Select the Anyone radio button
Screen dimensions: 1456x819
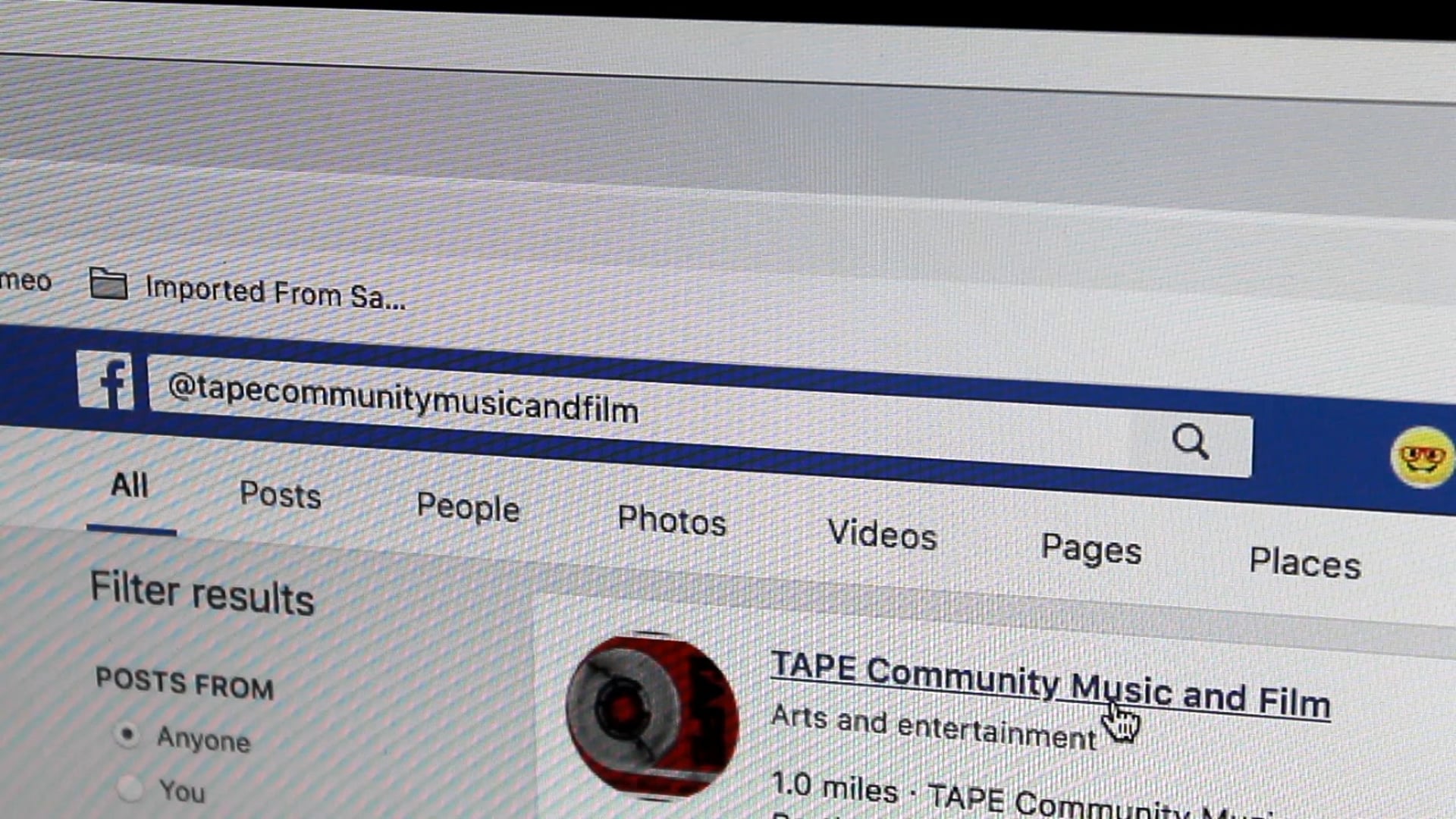127,734
